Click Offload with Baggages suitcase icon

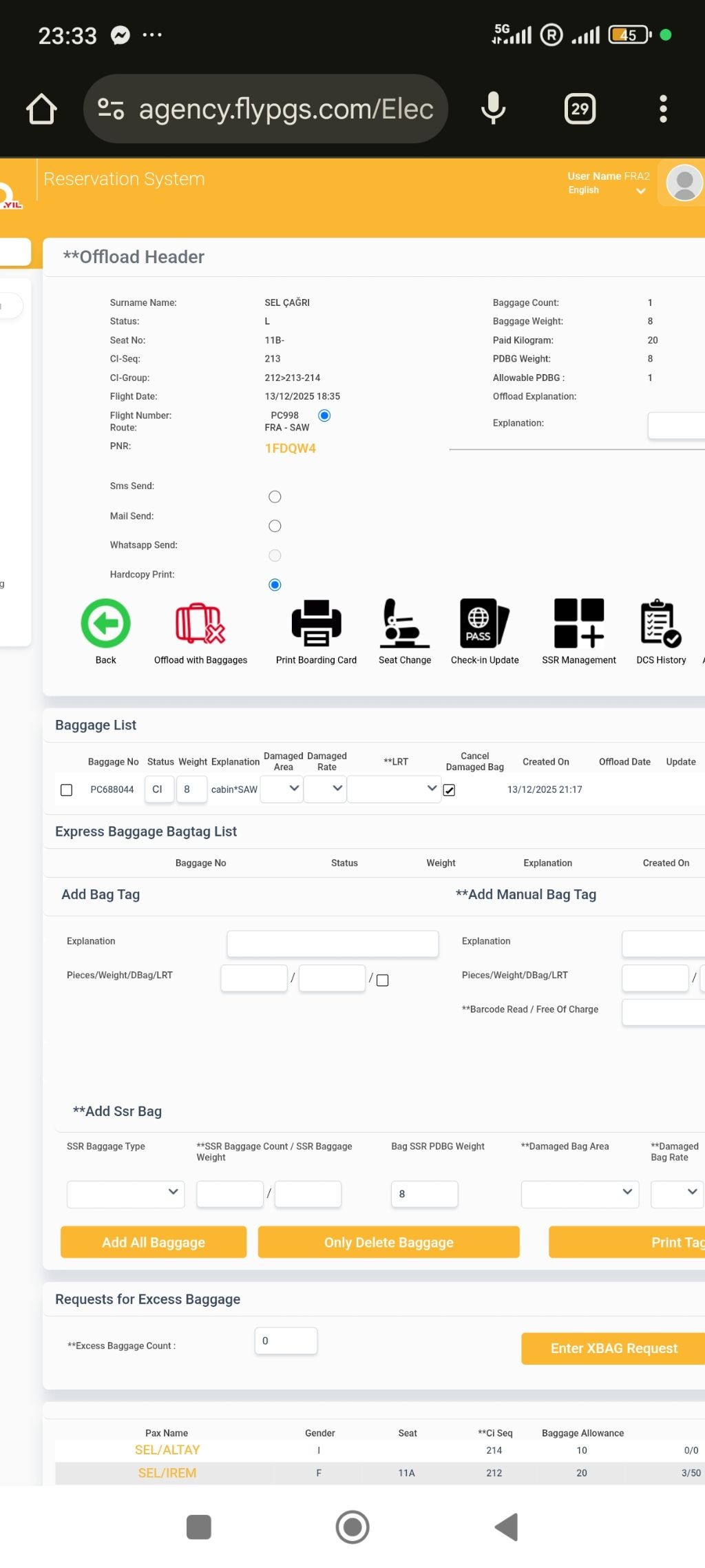pos(200,623)
